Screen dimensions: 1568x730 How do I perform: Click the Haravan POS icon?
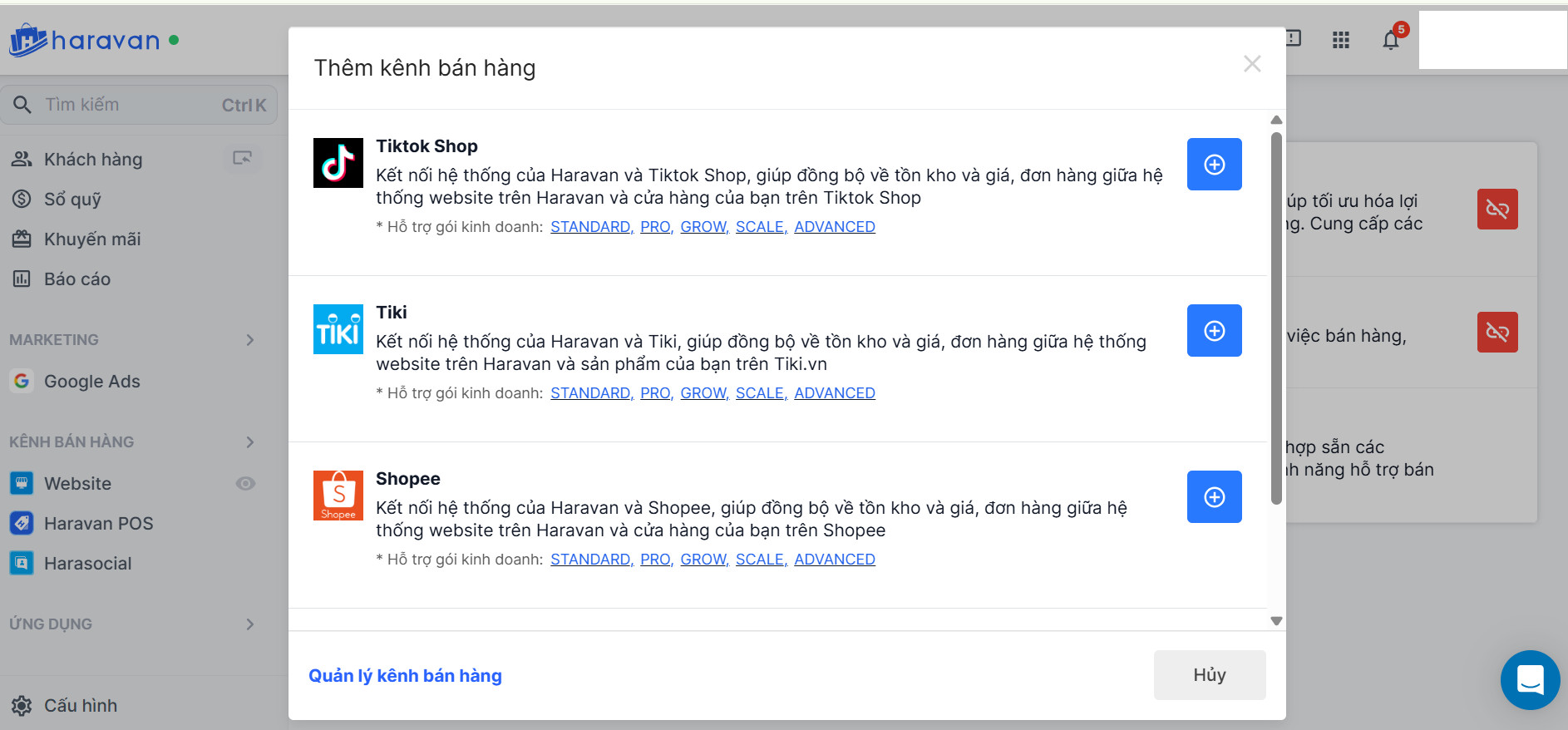tap(22, 523)
